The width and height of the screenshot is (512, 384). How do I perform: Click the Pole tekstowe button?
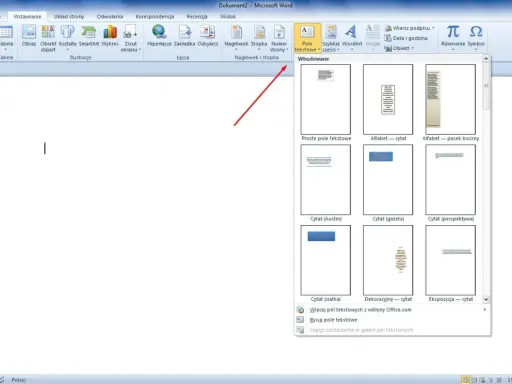point(307,38)
